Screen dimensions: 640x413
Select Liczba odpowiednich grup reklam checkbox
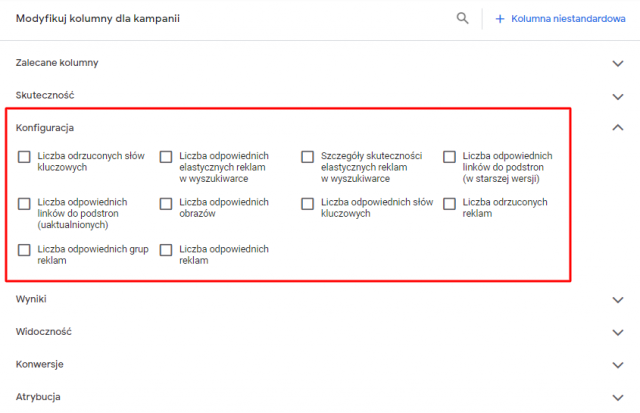point(24,249)
